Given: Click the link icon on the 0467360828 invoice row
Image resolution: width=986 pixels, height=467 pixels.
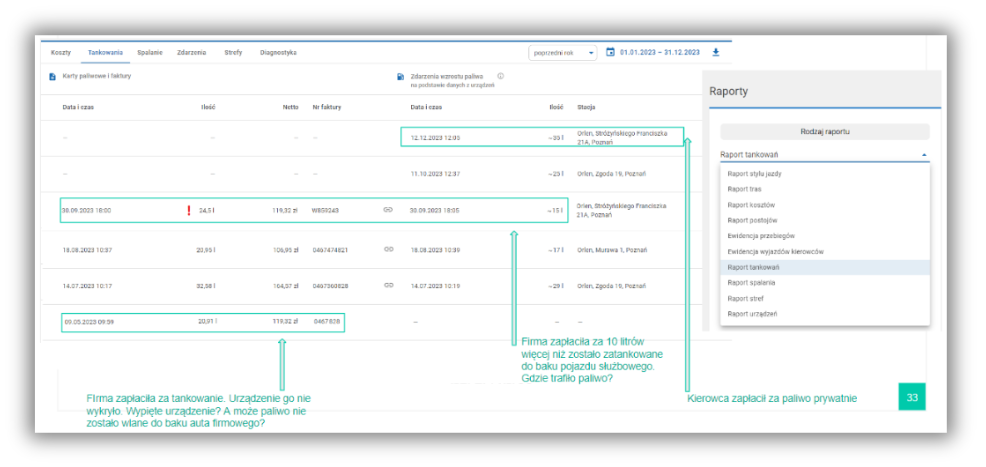Looking at the screenshot, I should click(x=388, y=285).
